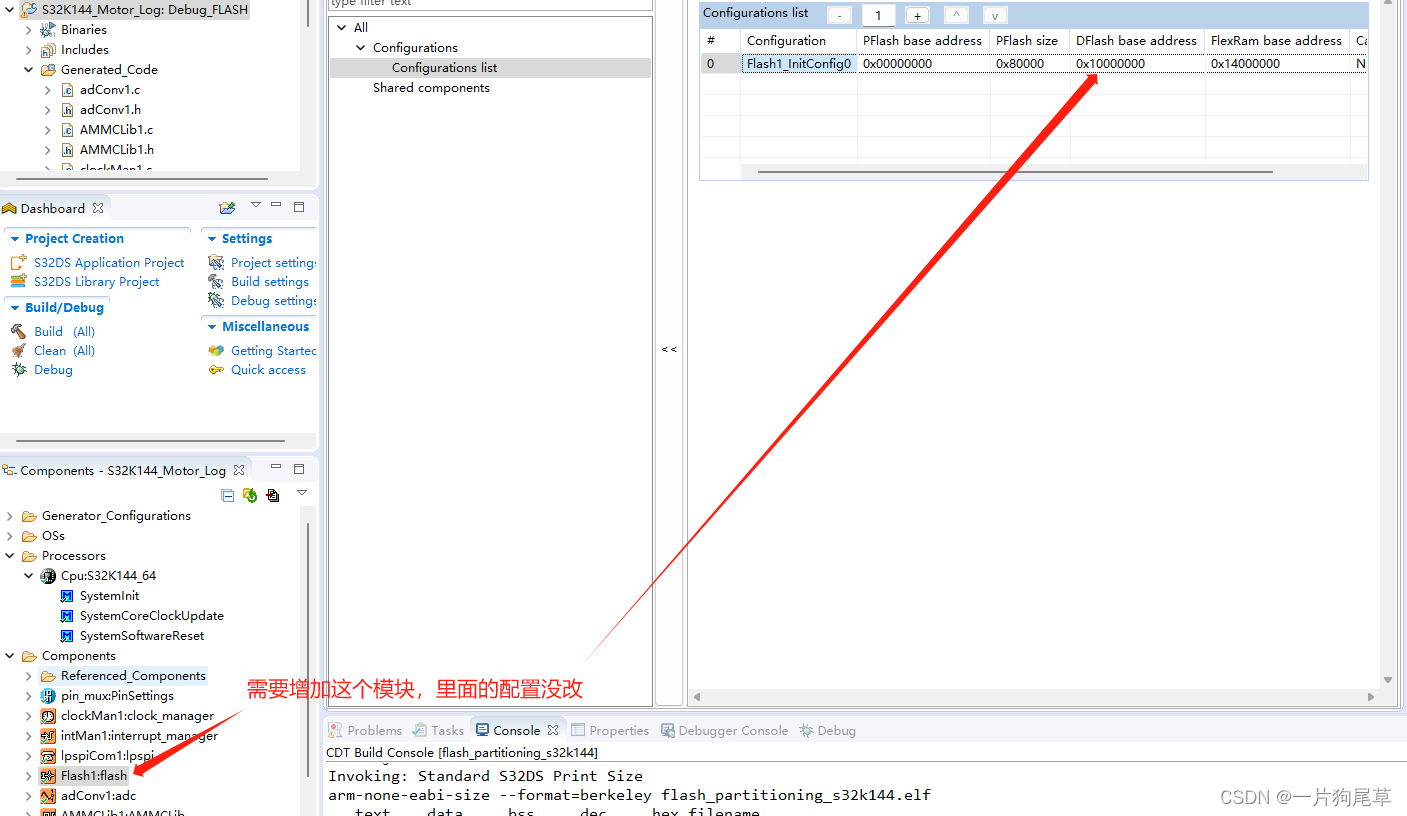Click the S32DS Application Project link
This screenshot has height=816, width=1407.
(109, 262)
